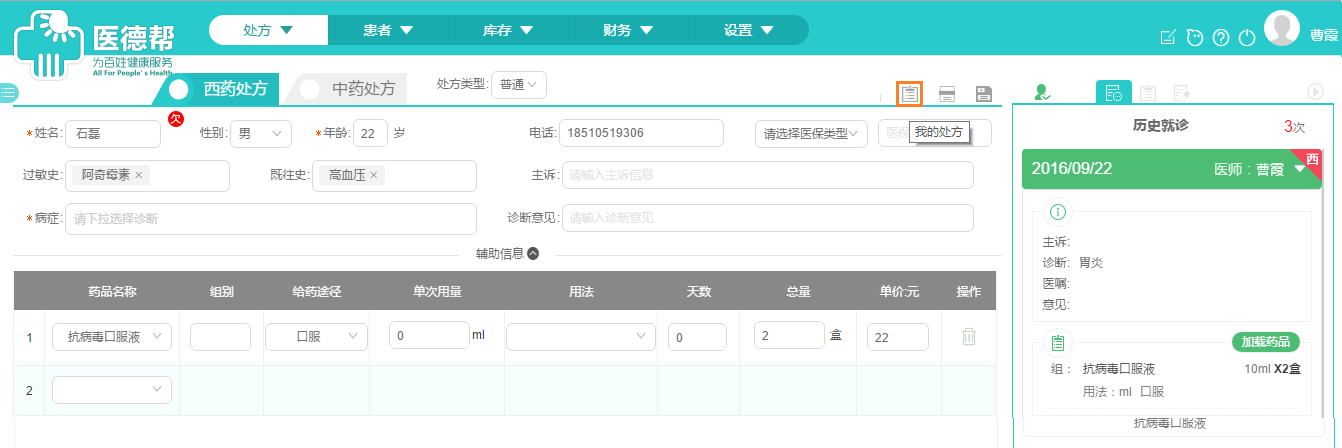Open the user avatar picture

point(1281,28)
